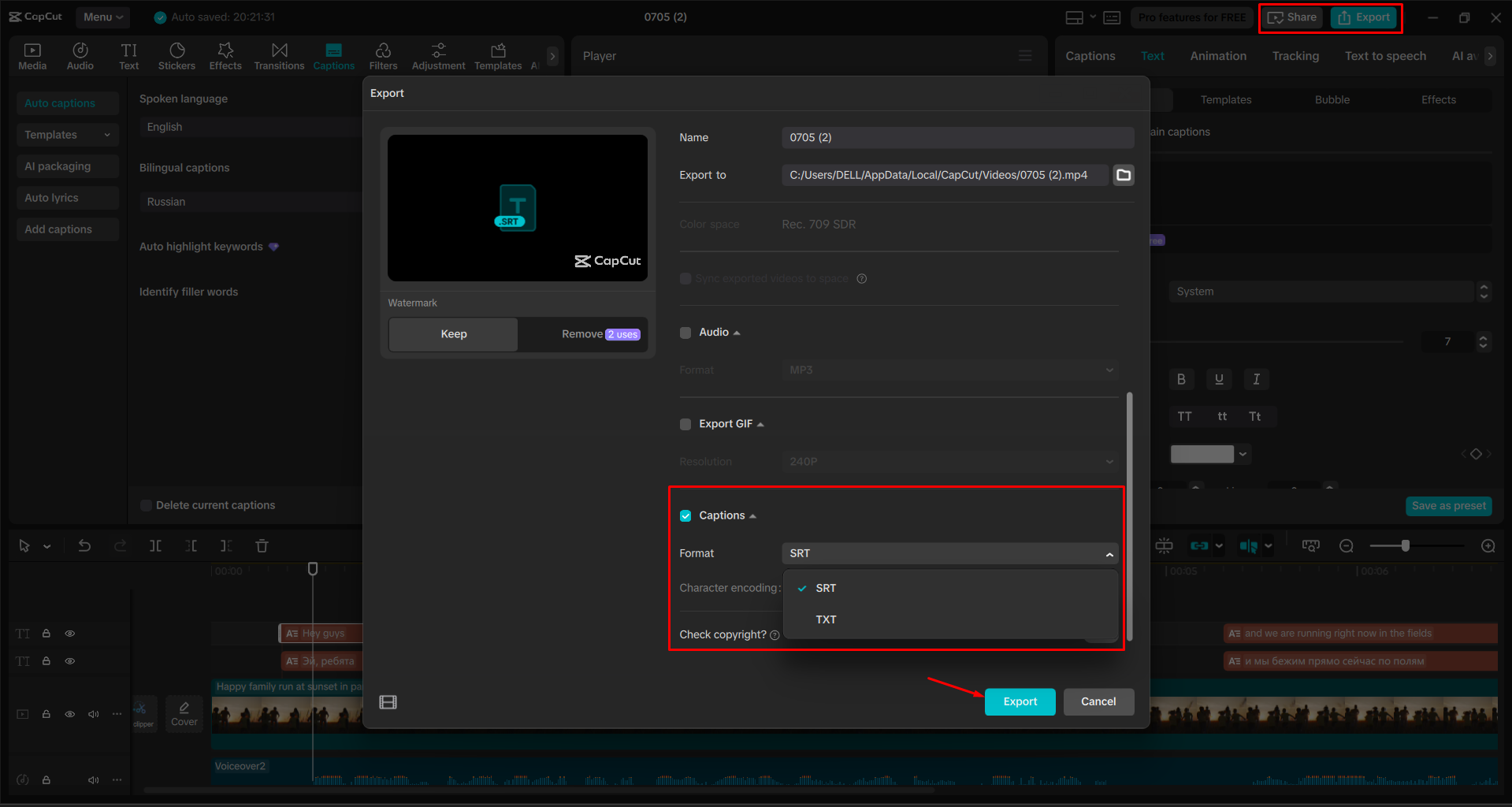Open the Transitions panel
Screen dimensions: 1512x807
pos(279,55)
